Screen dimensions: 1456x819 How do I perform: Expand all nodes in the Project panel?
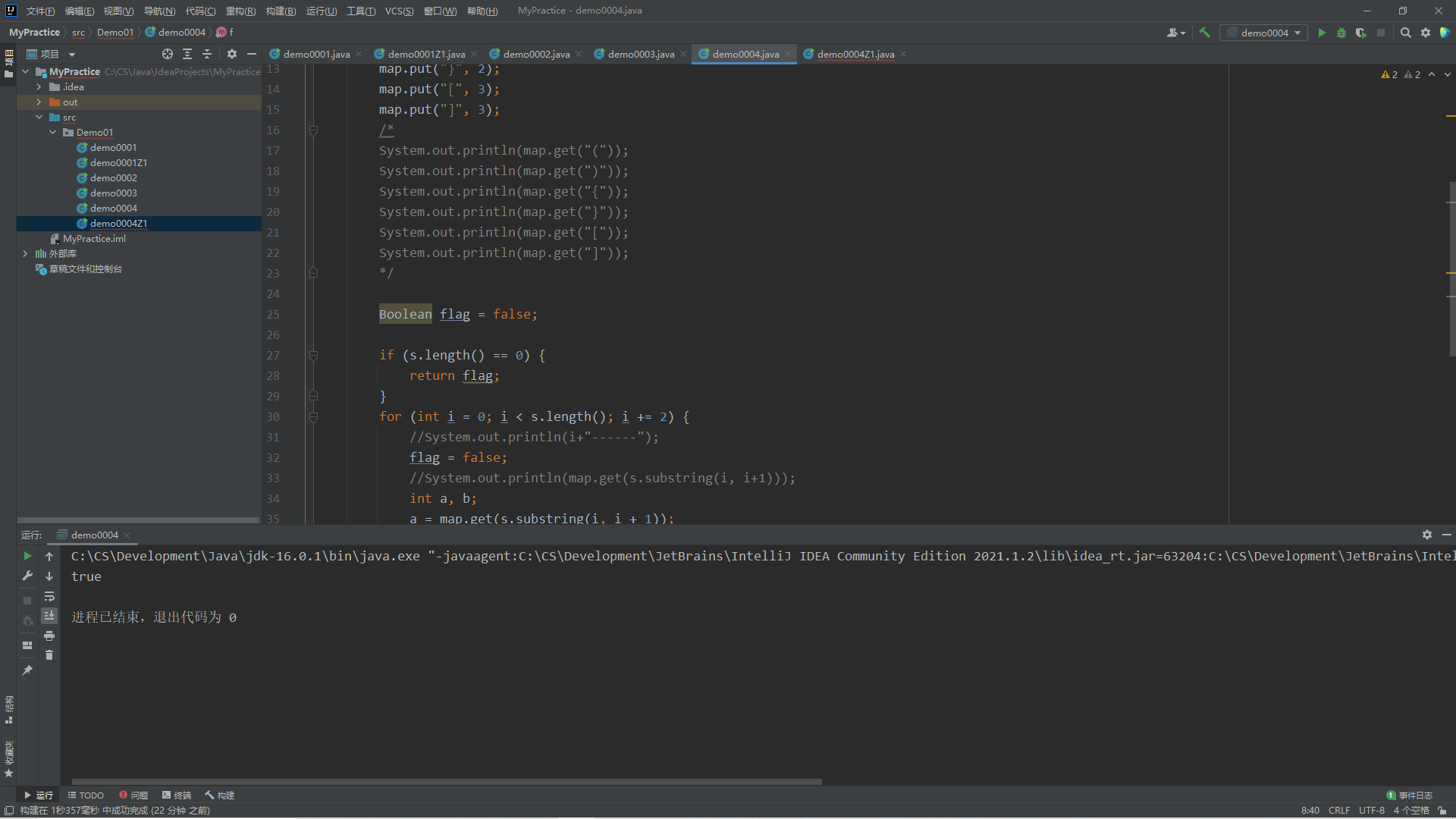point(187,54)
